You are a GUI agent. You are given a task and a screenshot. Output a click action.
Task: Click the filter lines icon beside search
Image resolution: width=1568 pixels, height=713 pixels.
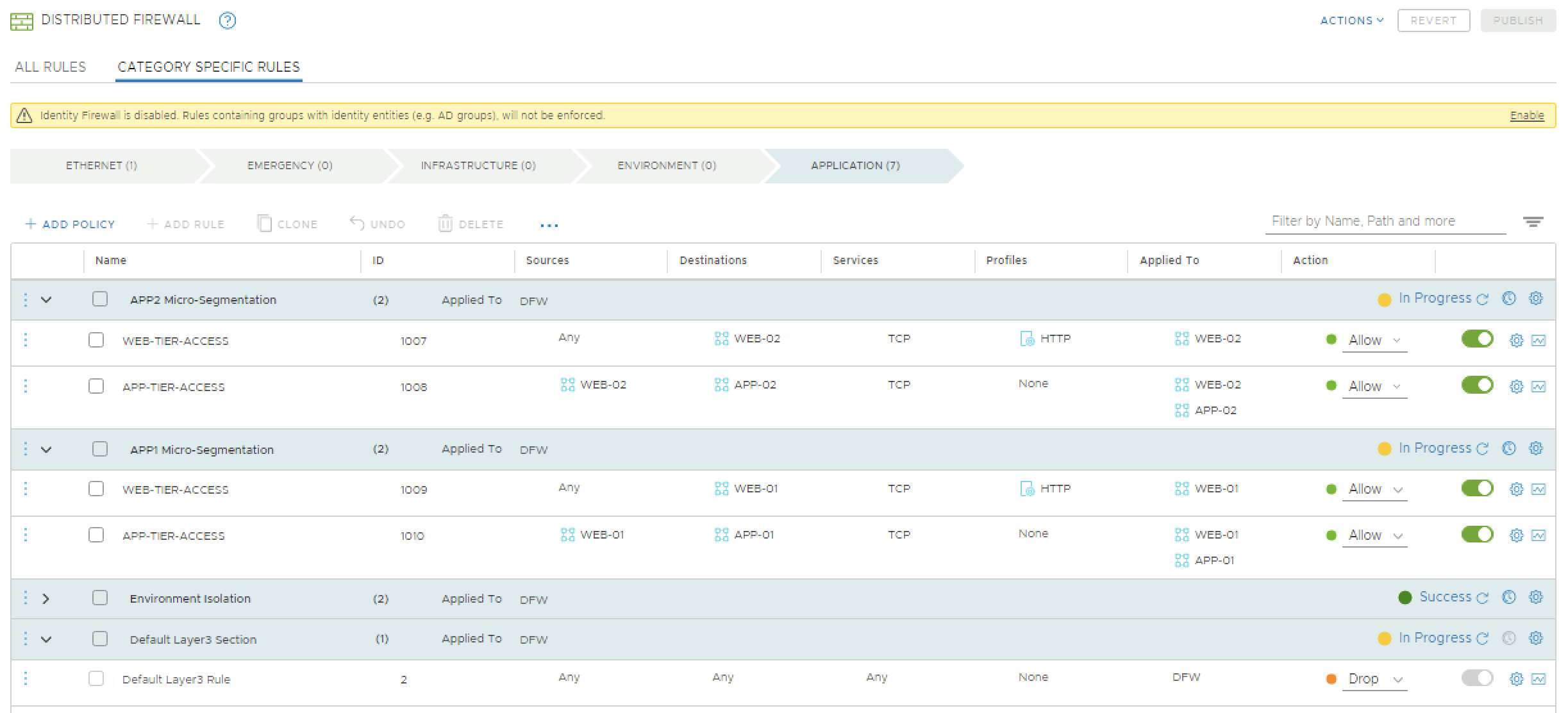(x=1533, y=222)
